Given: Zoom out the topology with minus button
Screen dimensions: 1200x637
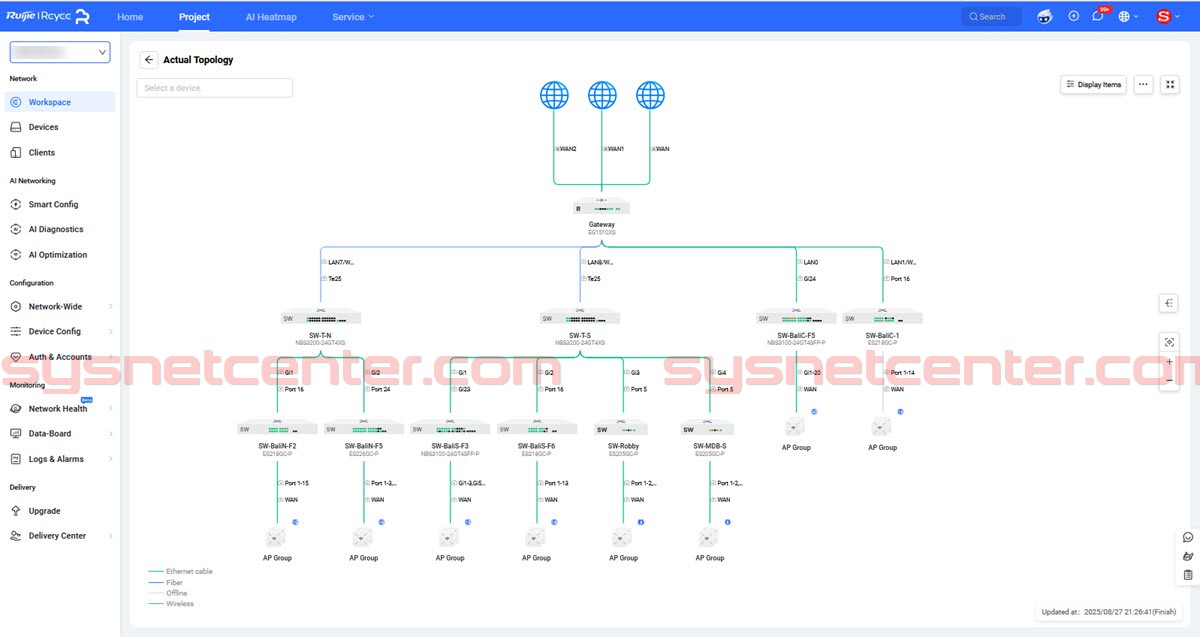Looking at the screenshot, I should point(1170,380).
